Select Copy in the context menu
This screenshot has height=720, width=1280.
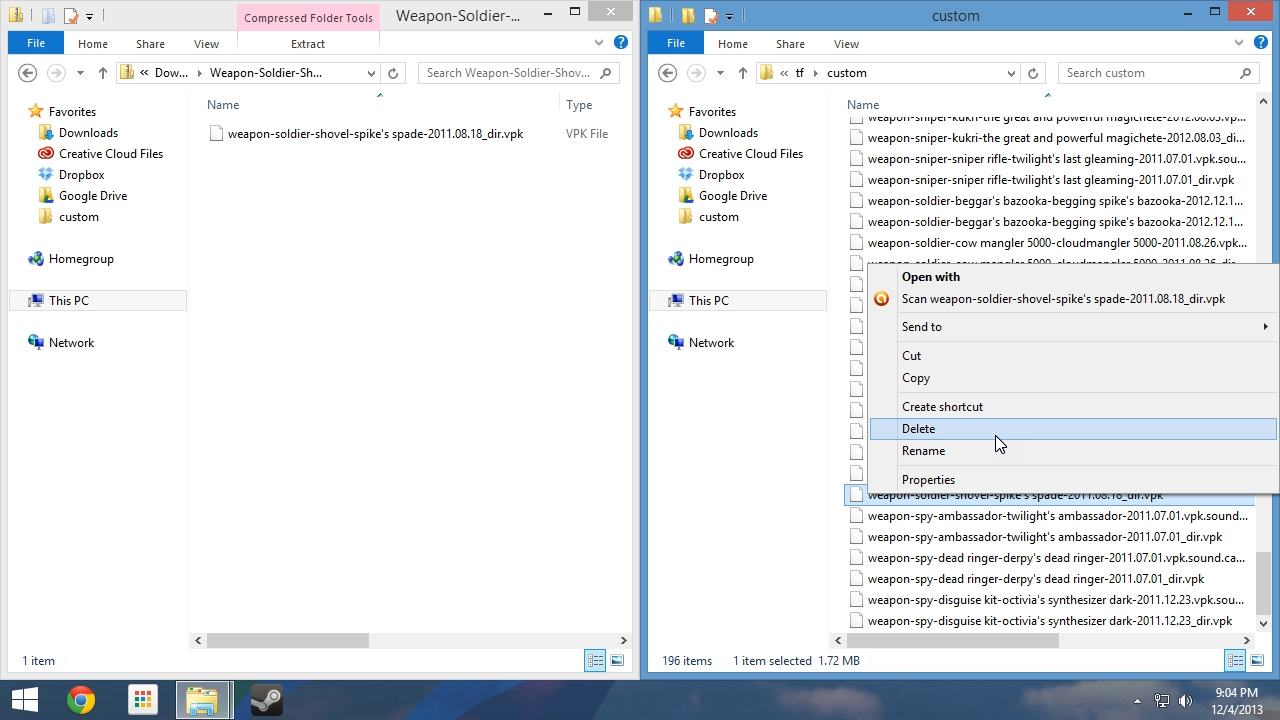[1073, 378]
